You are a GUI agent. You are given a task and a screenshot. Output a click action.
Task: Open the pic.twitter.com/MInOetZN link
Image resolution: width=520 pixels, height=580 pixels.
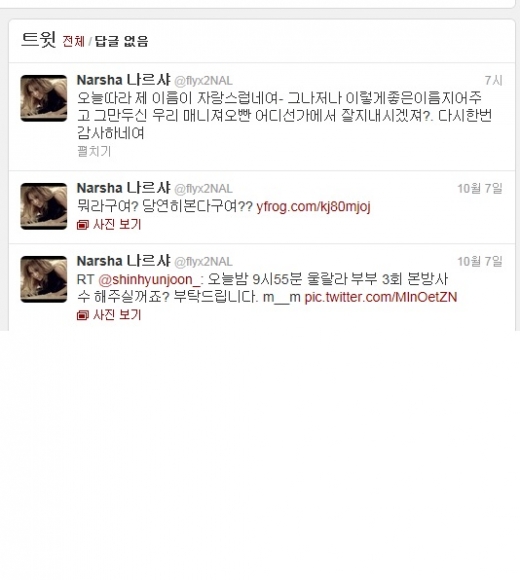pos(381,297)
